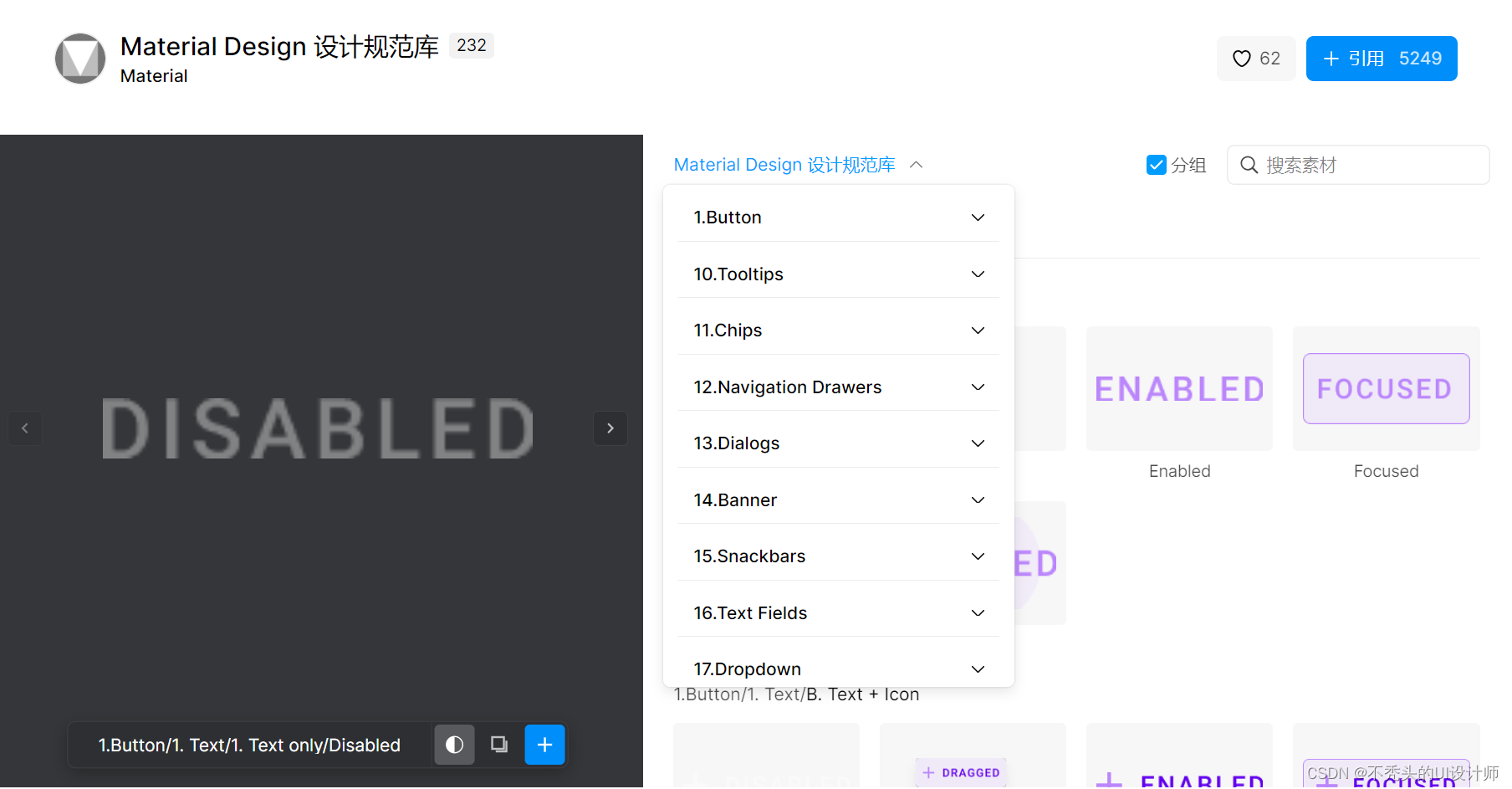
Task: Select 1.Button menu entry
Action: [839, 218]
